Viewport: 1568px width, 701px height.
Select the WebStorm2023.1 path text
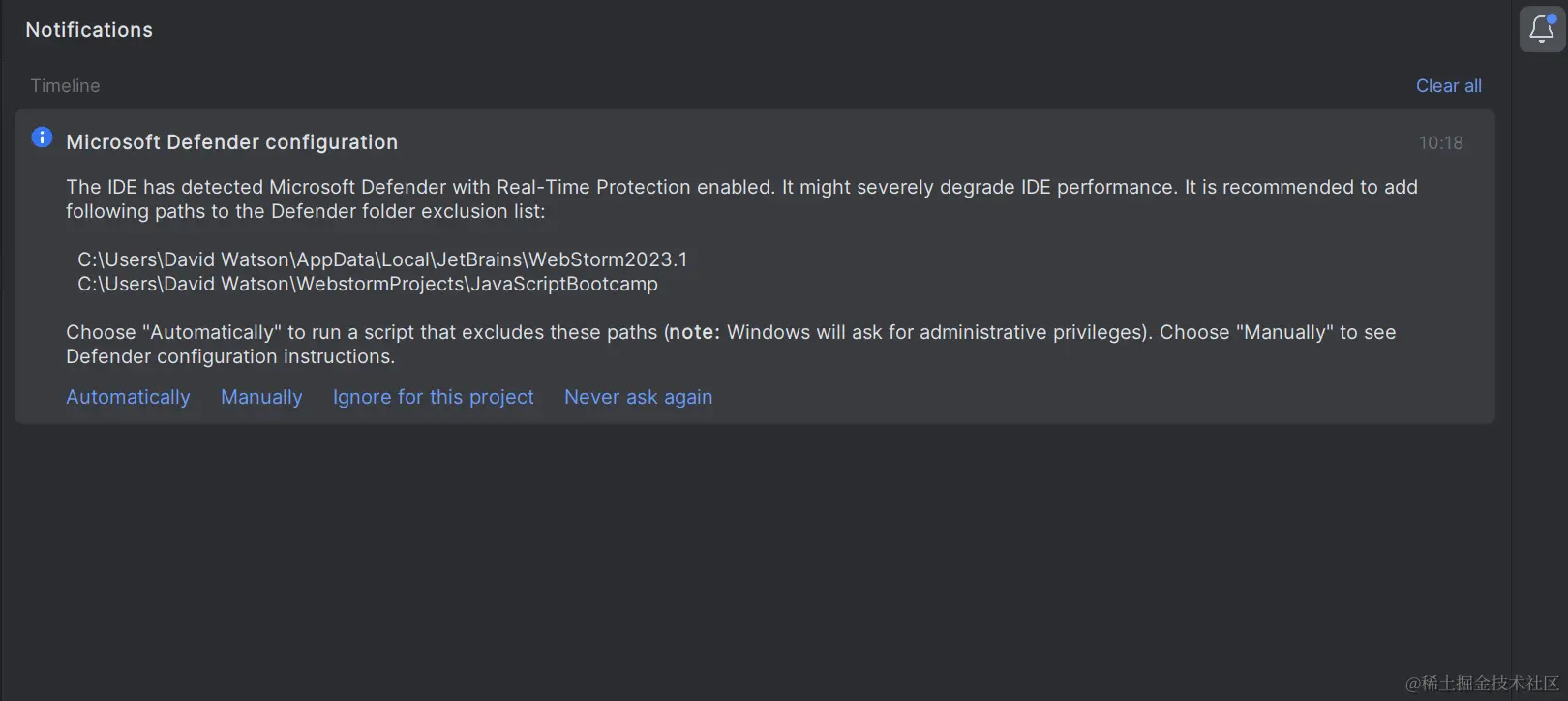(382, 259)
